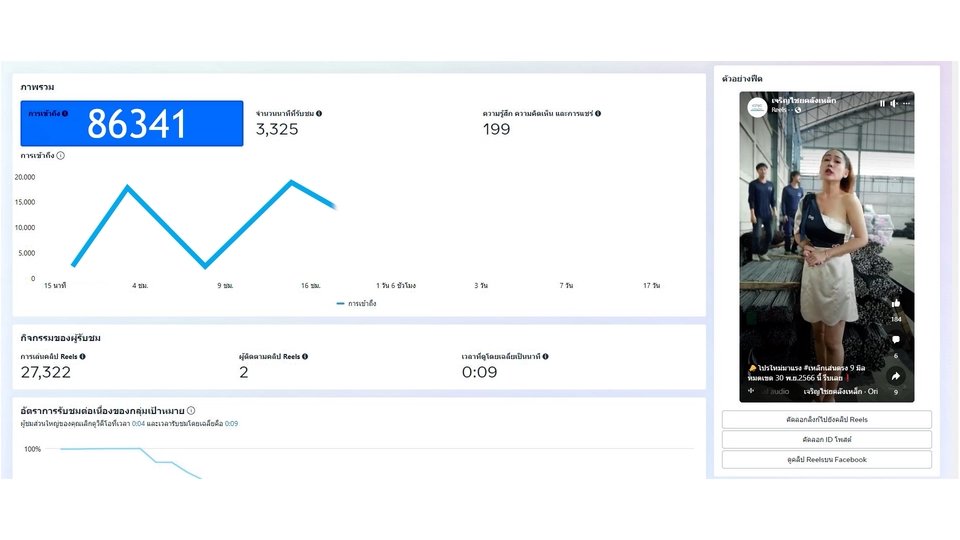
Task: Click the share arrow icon on reel
Action: 896,376
